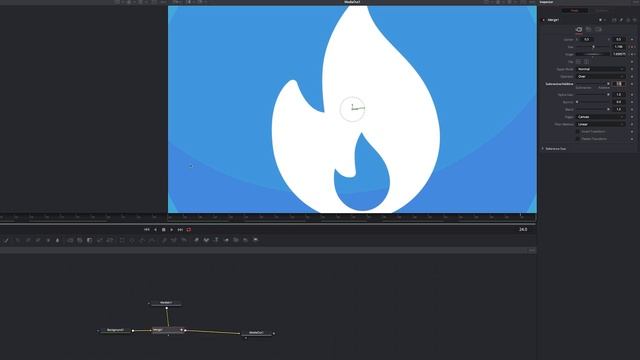Open the Edges dropdown set to Canvas

click(x=600, y=117)
